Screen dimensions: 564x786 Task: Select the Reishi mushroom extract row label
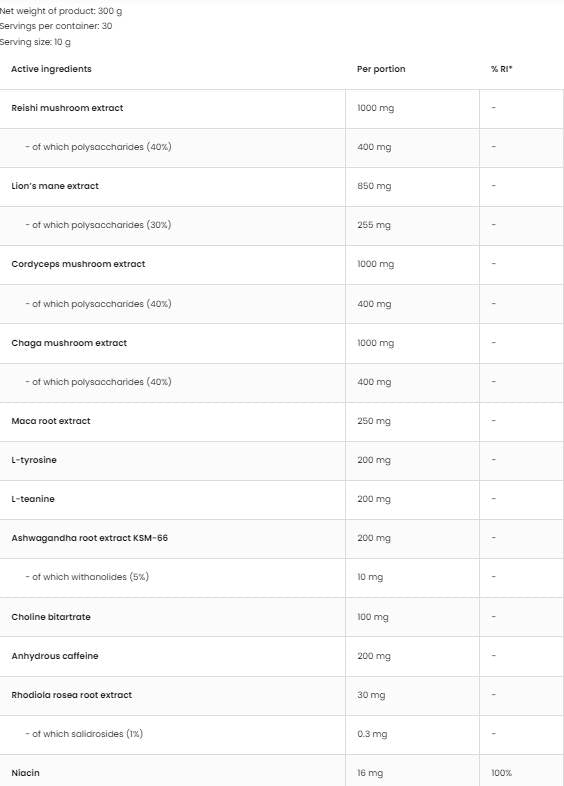tap(67, 108)
